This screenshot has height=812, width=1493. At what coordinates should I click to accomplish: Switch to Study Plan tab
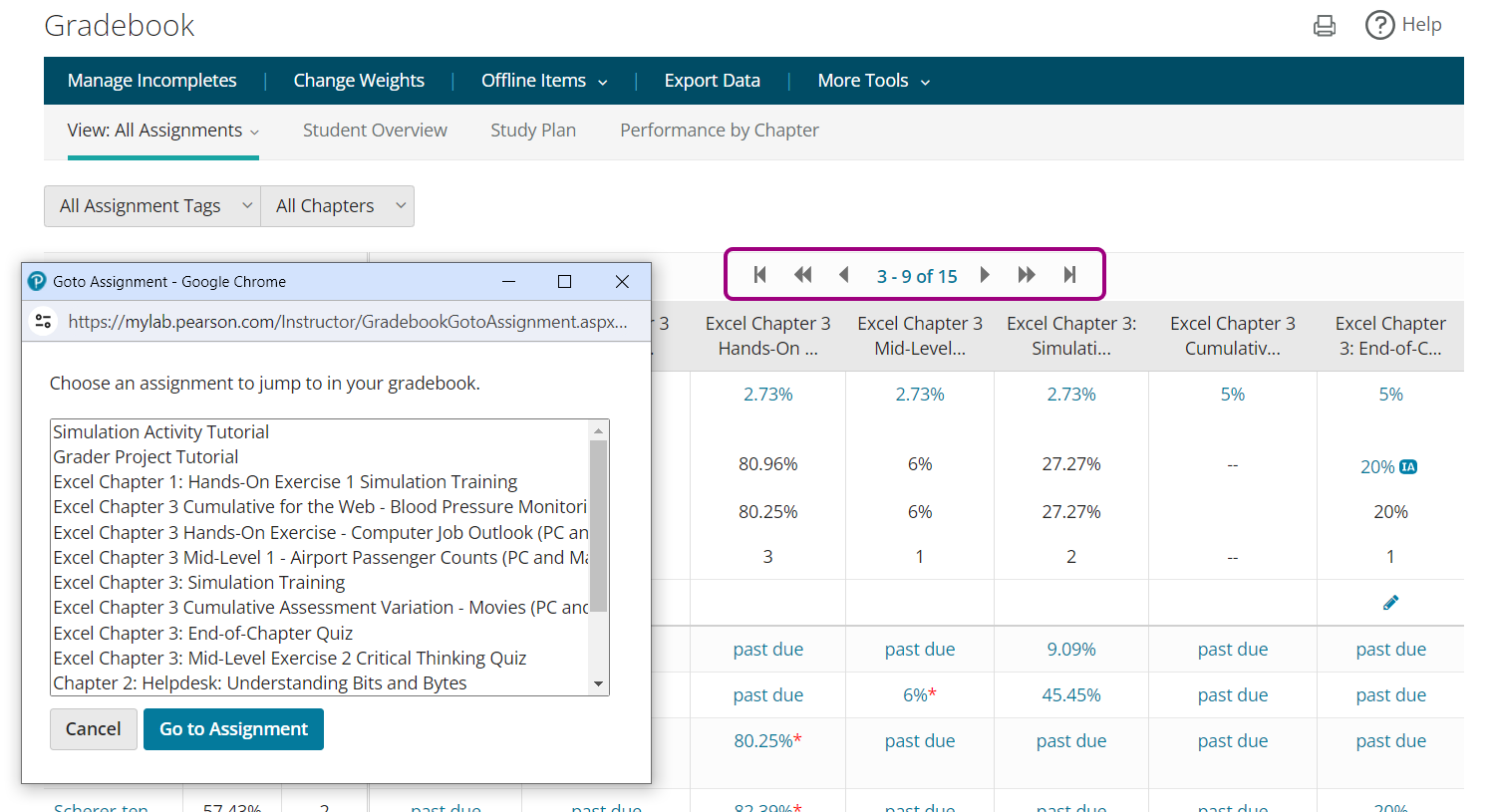point(533,131)
